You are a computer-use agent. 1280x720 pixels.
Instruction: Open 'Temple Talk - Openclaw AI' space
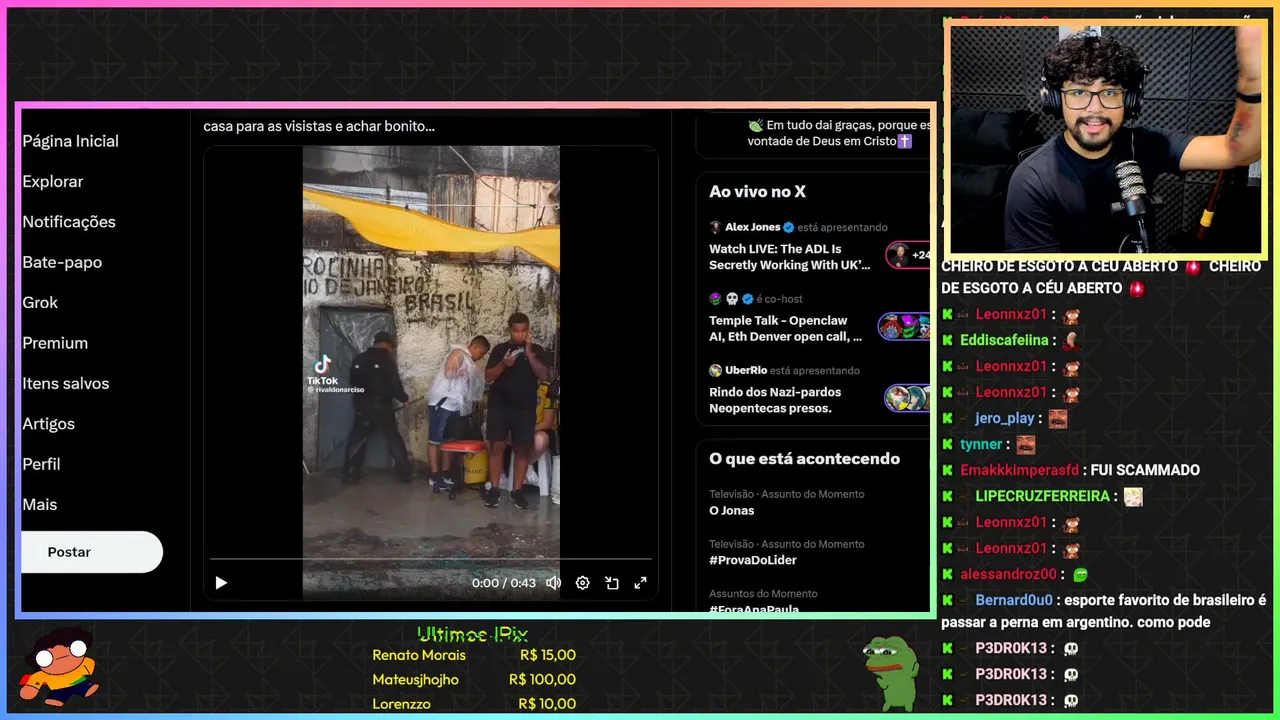click(786, 329)
